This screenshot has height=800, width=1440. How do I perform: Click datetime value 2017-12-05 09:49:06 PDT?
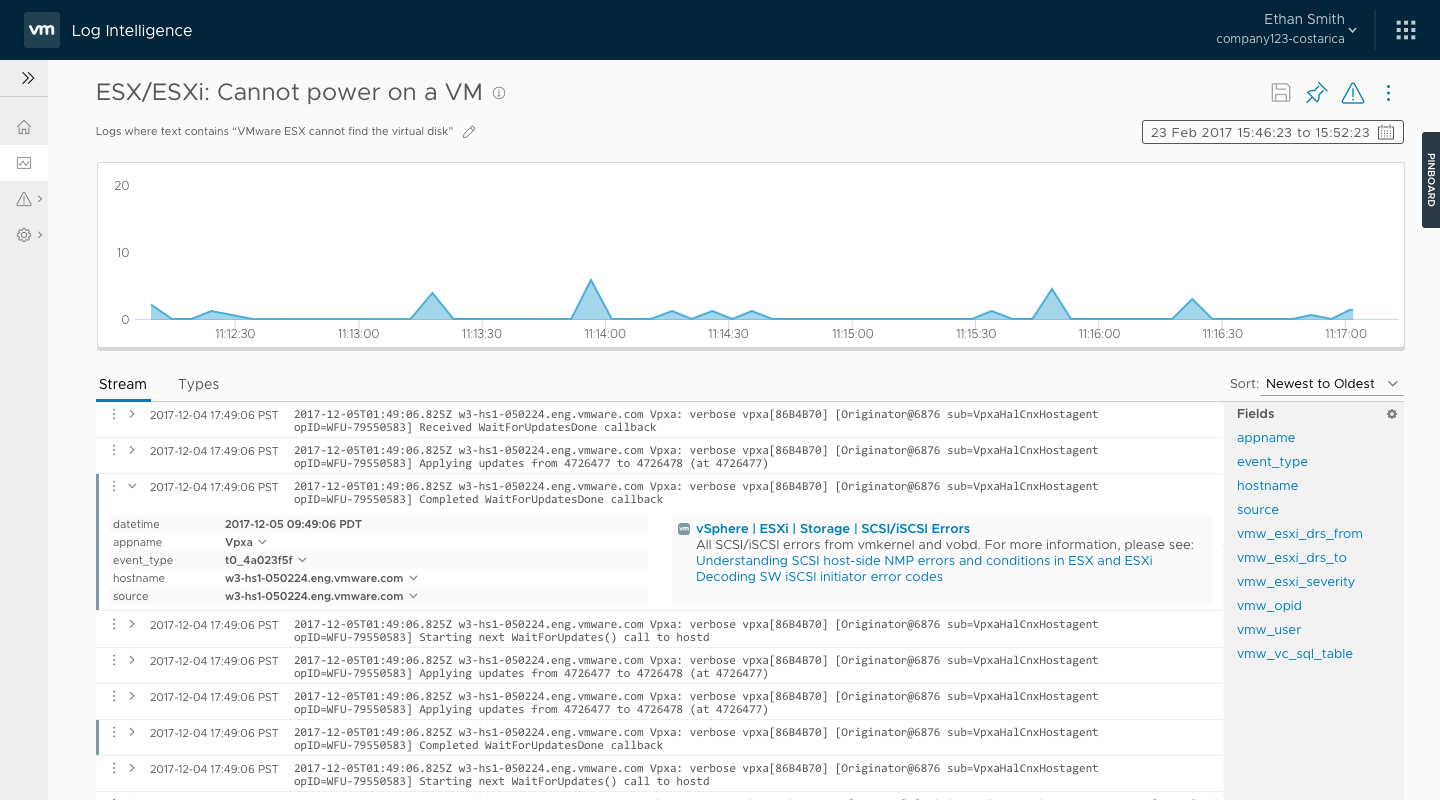point(293,524)
